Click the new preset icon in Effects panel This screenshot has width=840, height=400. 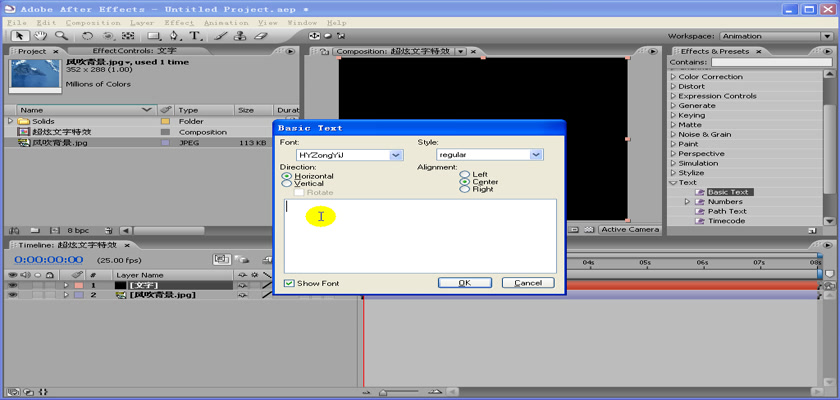812,230
